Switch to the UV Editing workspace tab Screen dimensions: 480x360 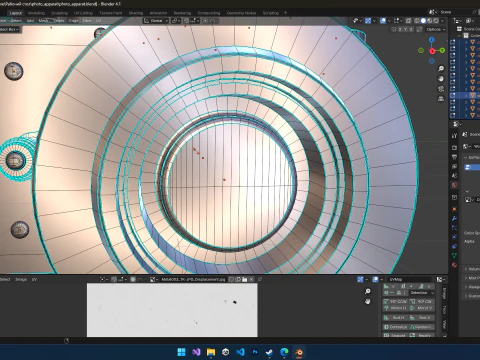[83, 13]
